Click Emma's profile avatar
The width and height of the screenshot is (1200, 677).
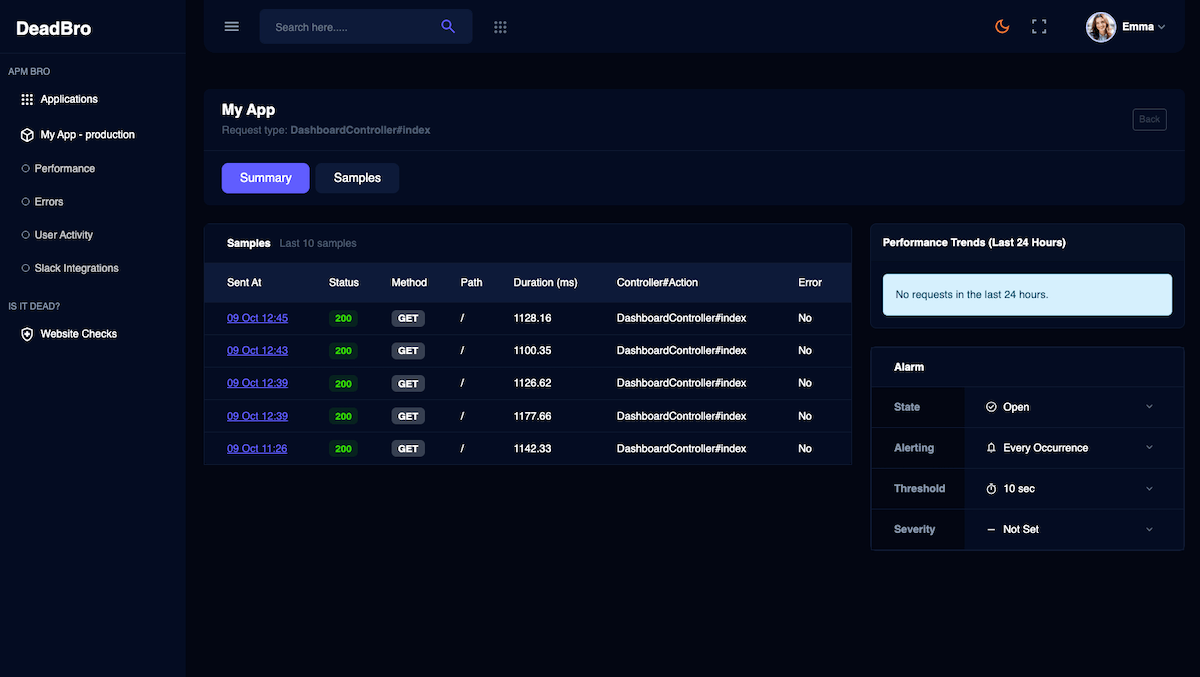(1101, 27)
